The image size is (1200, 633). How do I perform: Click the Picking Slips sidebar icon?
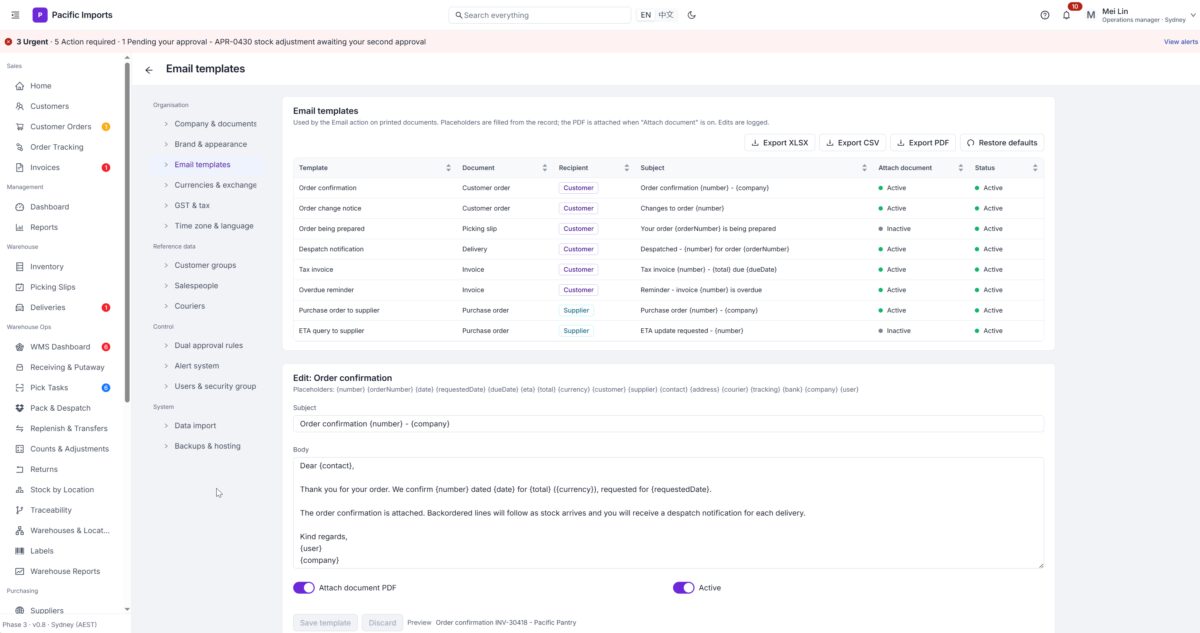coord(20,287)
